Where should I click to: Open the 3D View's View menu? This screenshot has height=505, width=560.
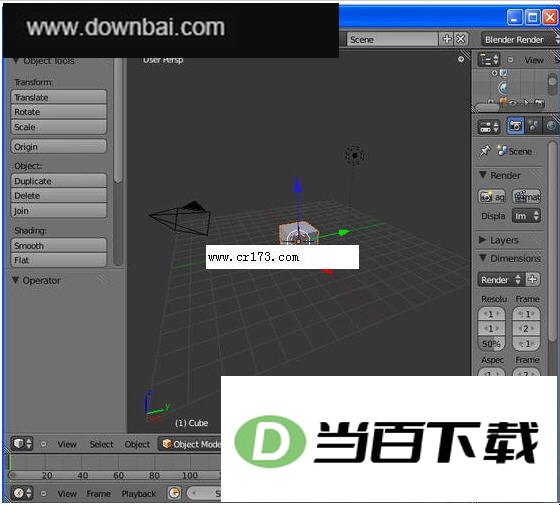tap(67, 444)
